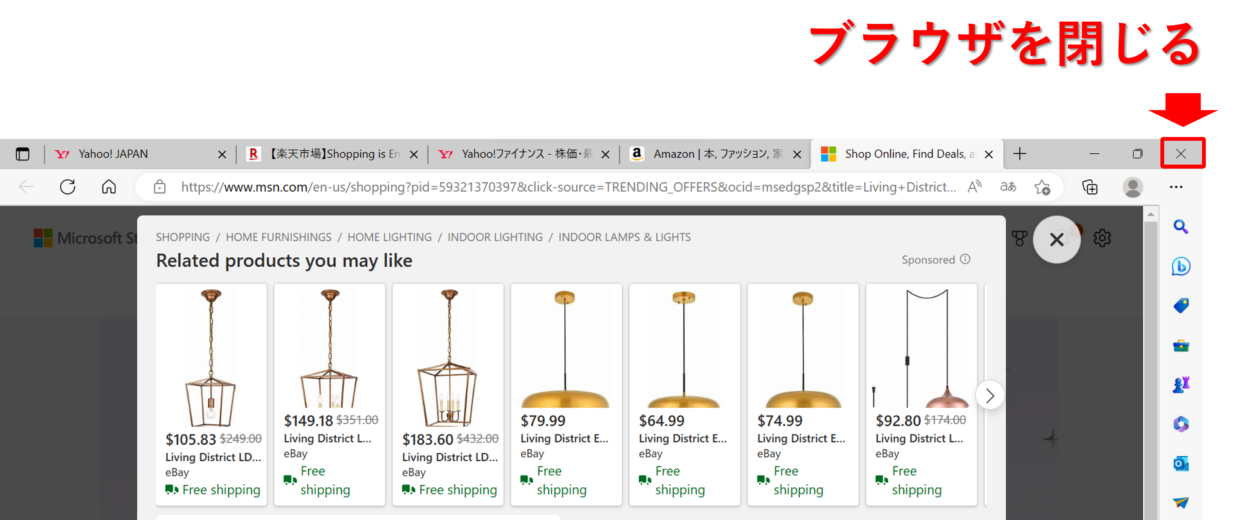Go to the browser Home page icon
The image size is (1240, 520).
click(109, 187)
